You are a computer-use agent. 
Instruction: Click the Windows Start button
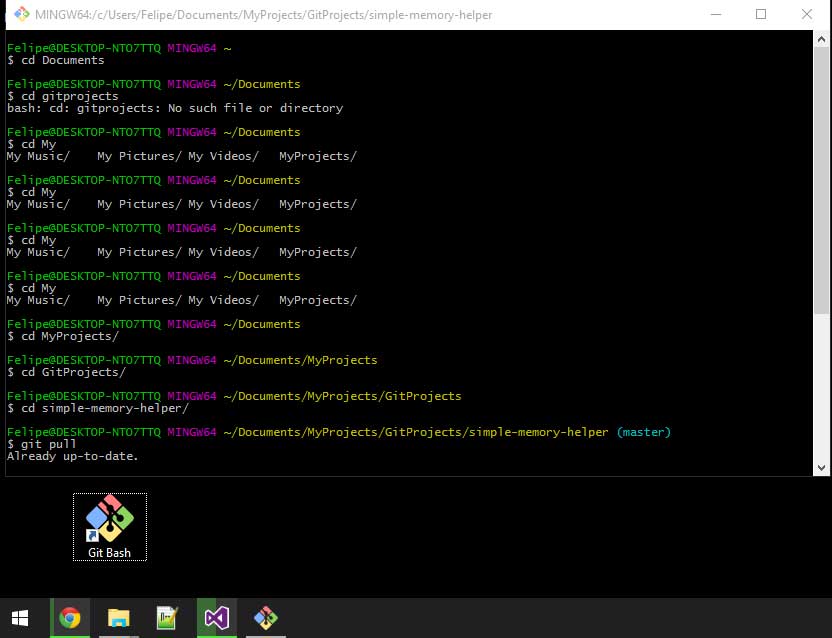pos(20,617)
